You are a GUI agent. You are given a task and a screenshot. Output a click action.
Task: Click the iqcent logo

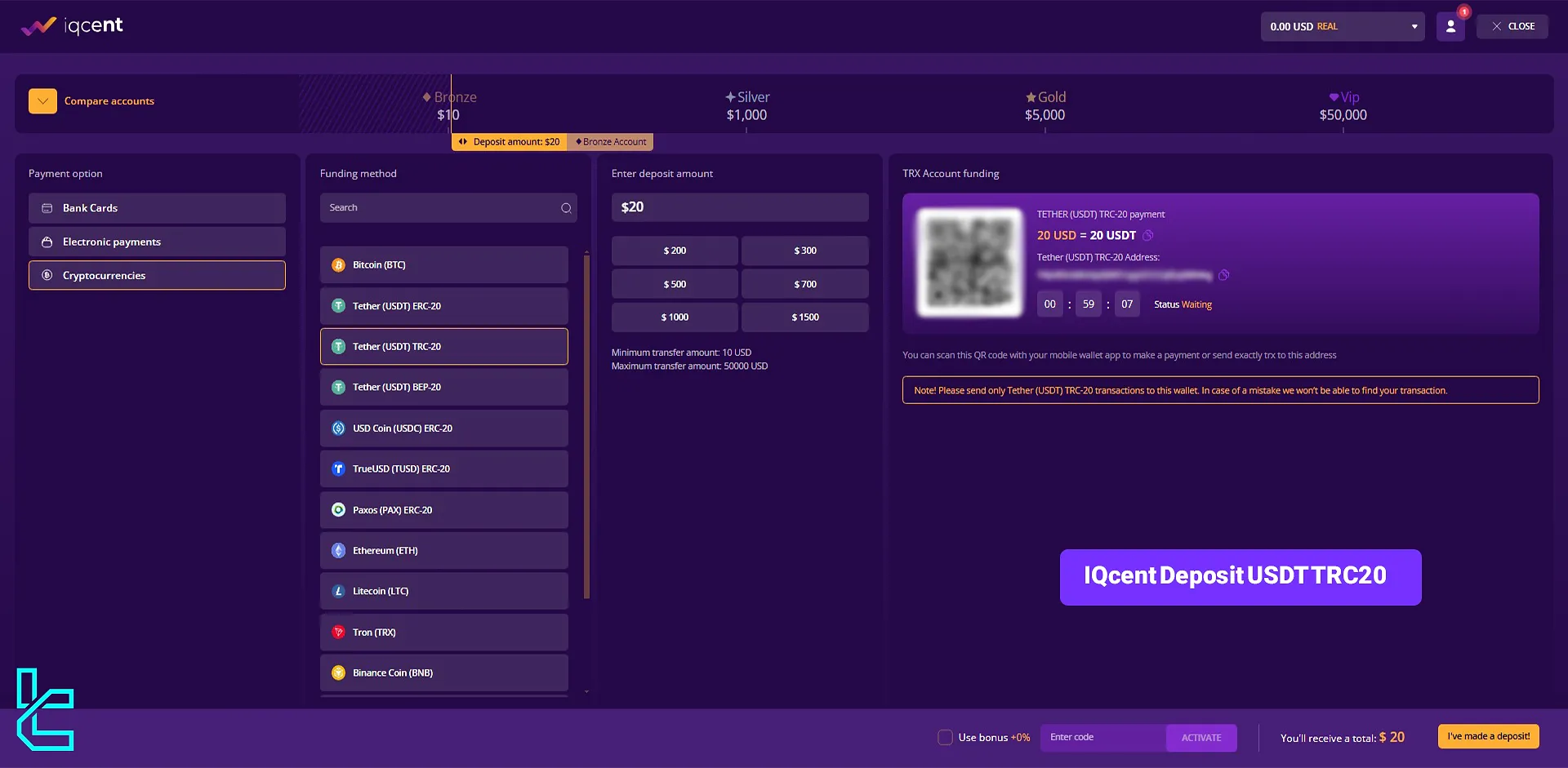tap(72, 26)
